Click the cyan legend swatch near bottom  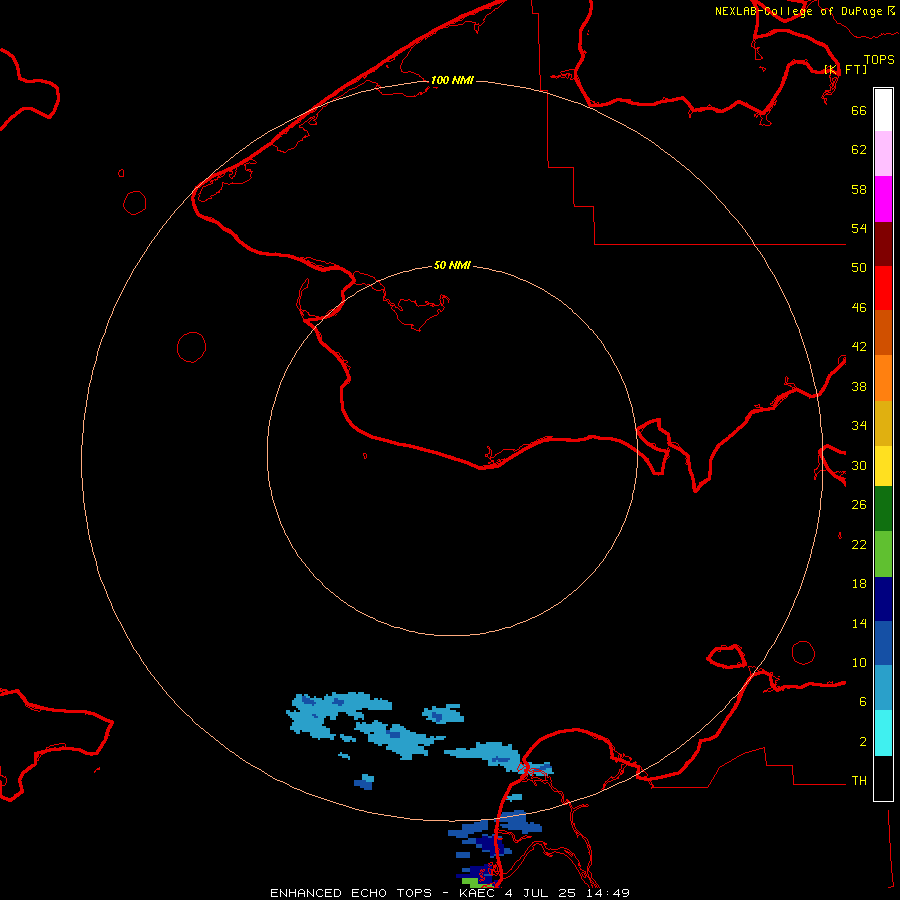(883, 733)
